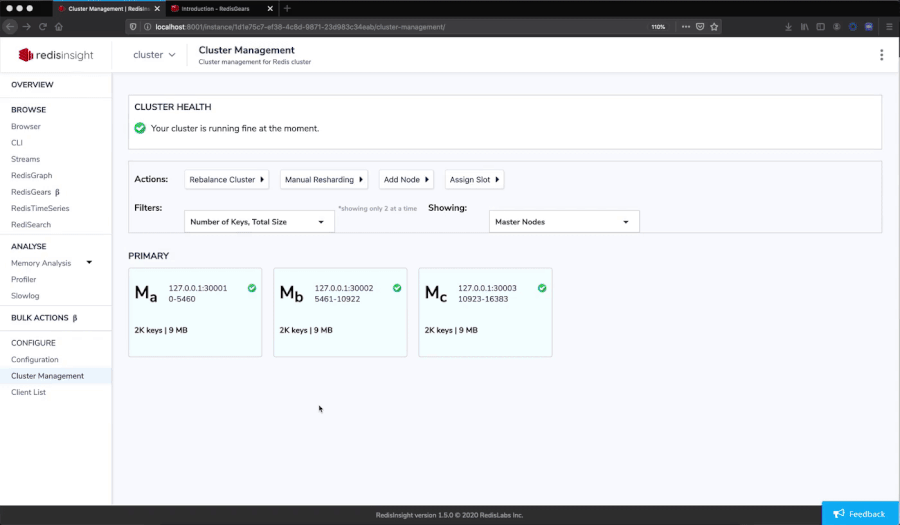Click the browser home icon
Viewport: 900px width, 525px height.
[x=59, y=27]
